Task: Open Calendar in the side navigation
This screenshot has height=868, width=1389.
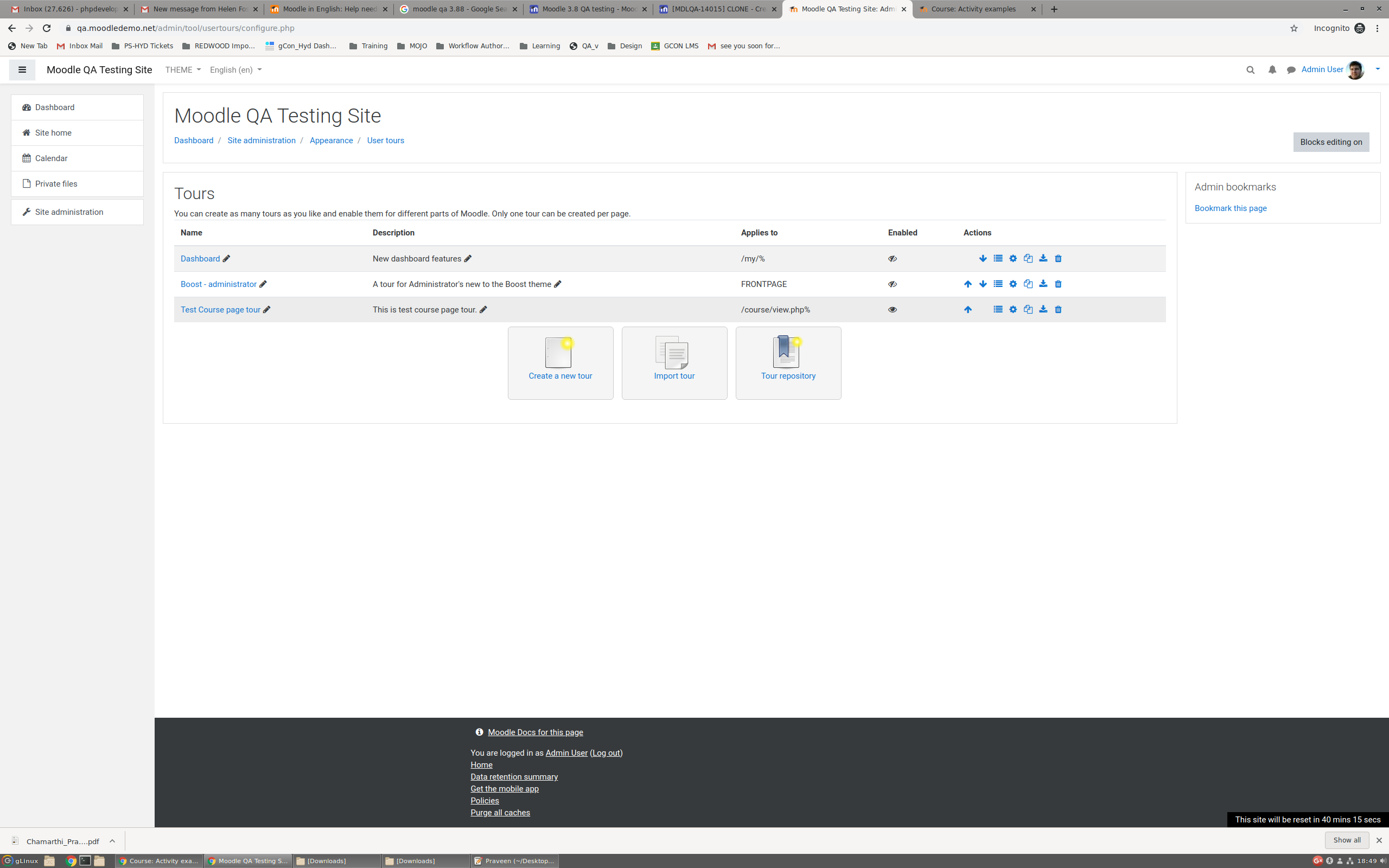Action: coord(77,158)
